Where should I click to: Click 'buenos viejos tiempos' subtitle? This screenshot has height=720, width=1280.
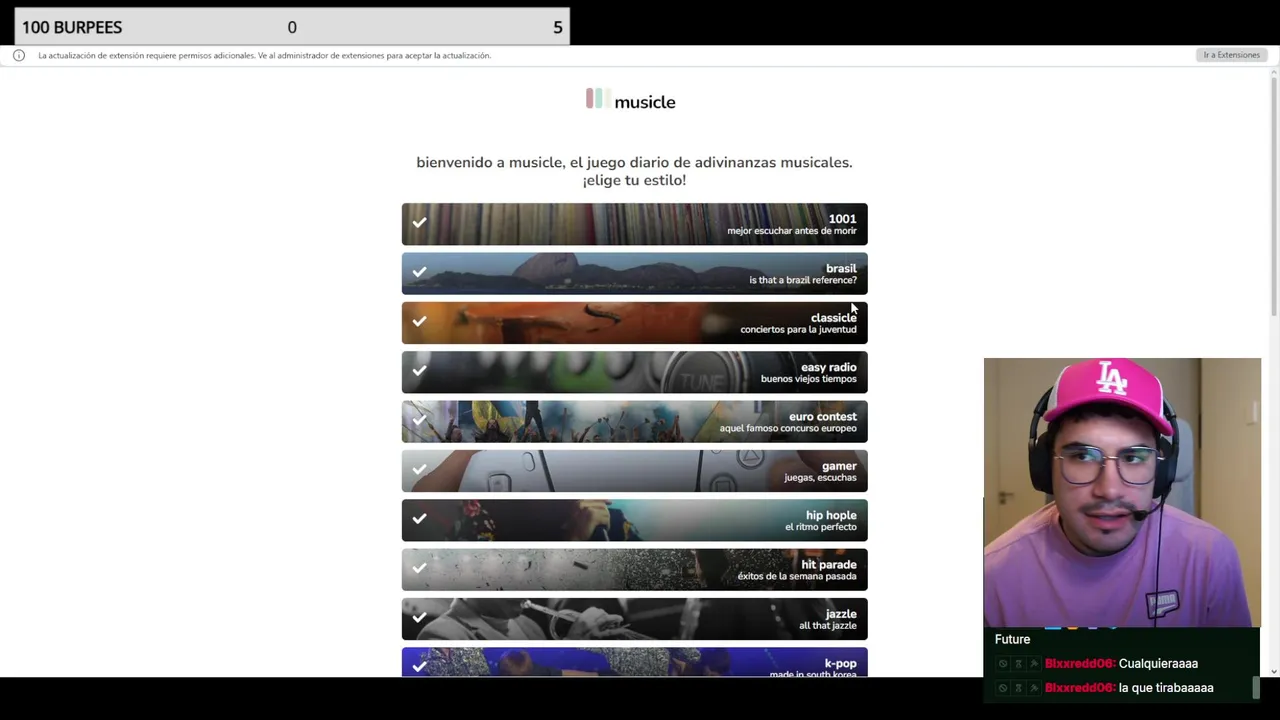pos(809,379)
